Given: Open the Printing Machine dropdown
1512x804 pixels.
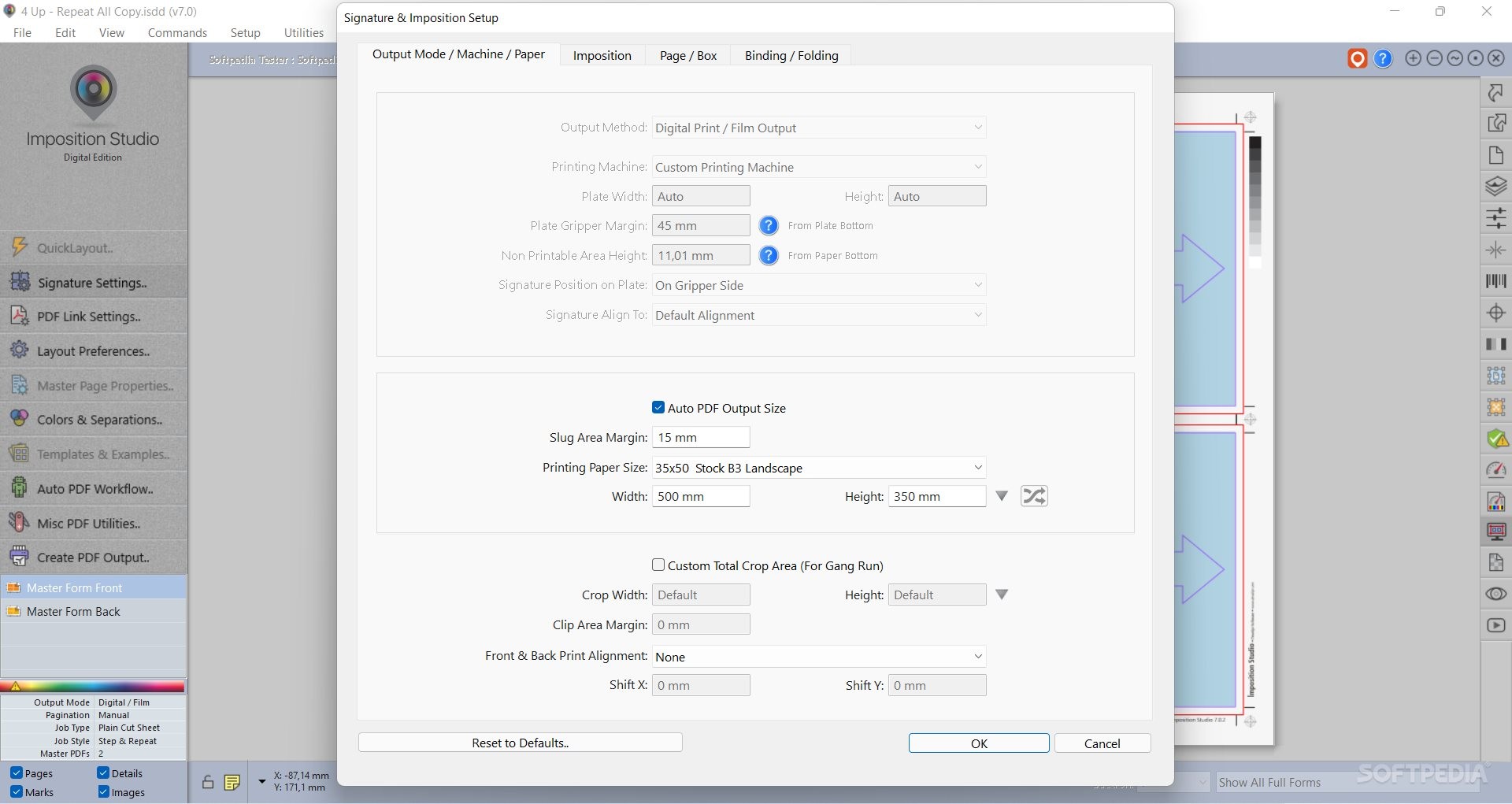Looking at the screenshot, I should click(x=819, y=167).
